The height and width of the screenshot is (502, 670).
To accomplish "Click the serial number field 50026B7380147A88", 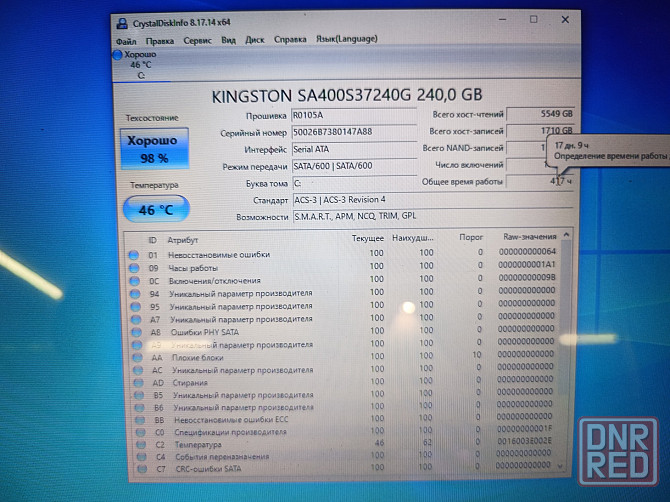I will pyautogui.click(x=354, y=132).
